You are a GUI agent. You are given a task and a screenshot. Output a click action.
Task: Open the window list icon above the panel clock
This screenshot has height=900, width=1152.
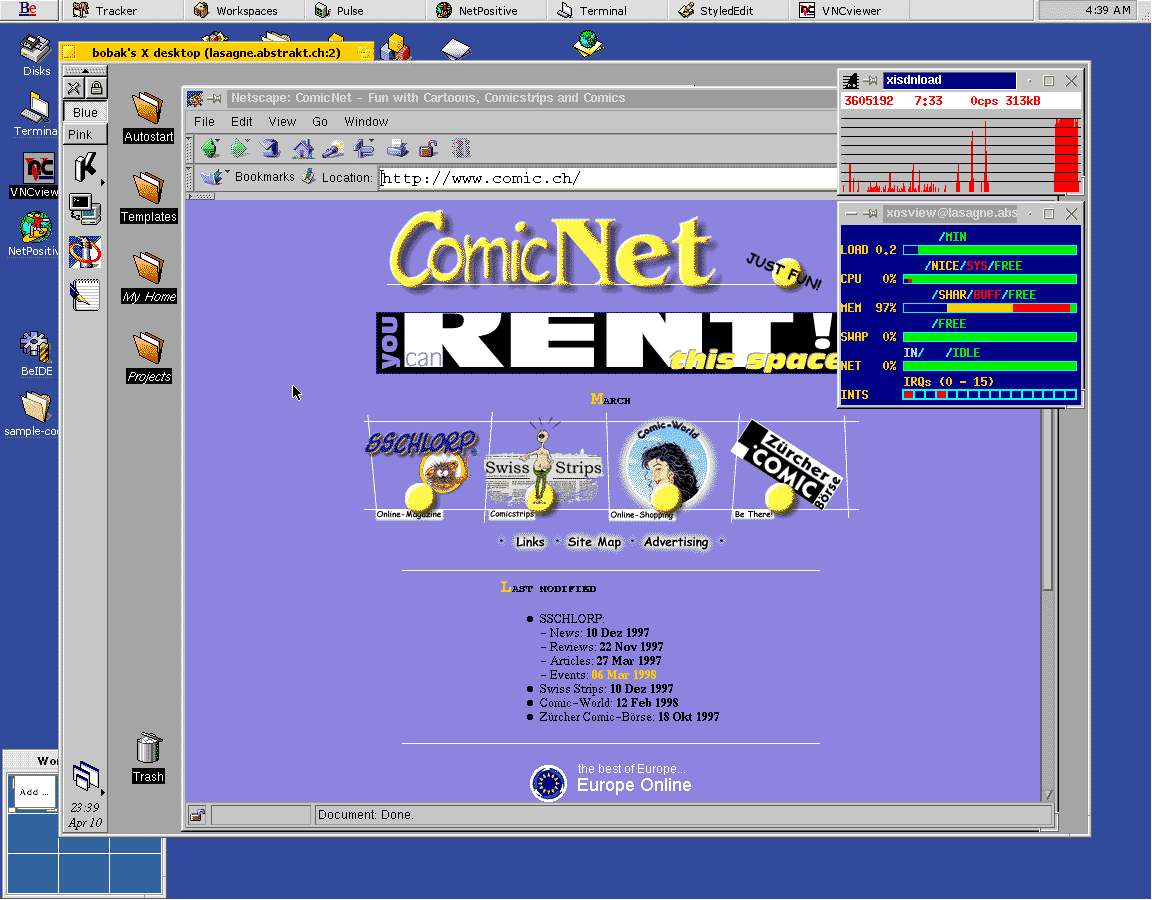click(86, 777)
